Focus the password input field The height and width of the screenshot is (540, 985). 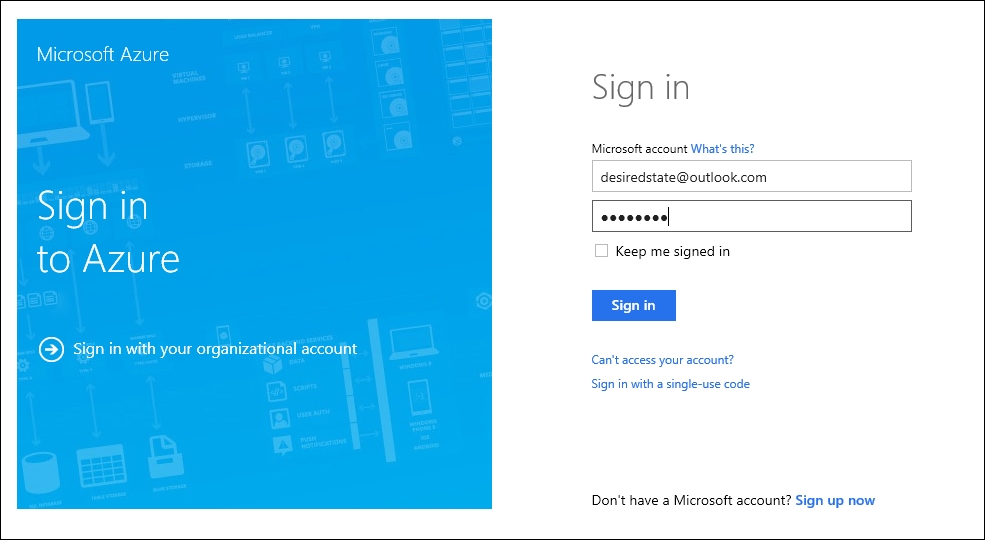751,217
